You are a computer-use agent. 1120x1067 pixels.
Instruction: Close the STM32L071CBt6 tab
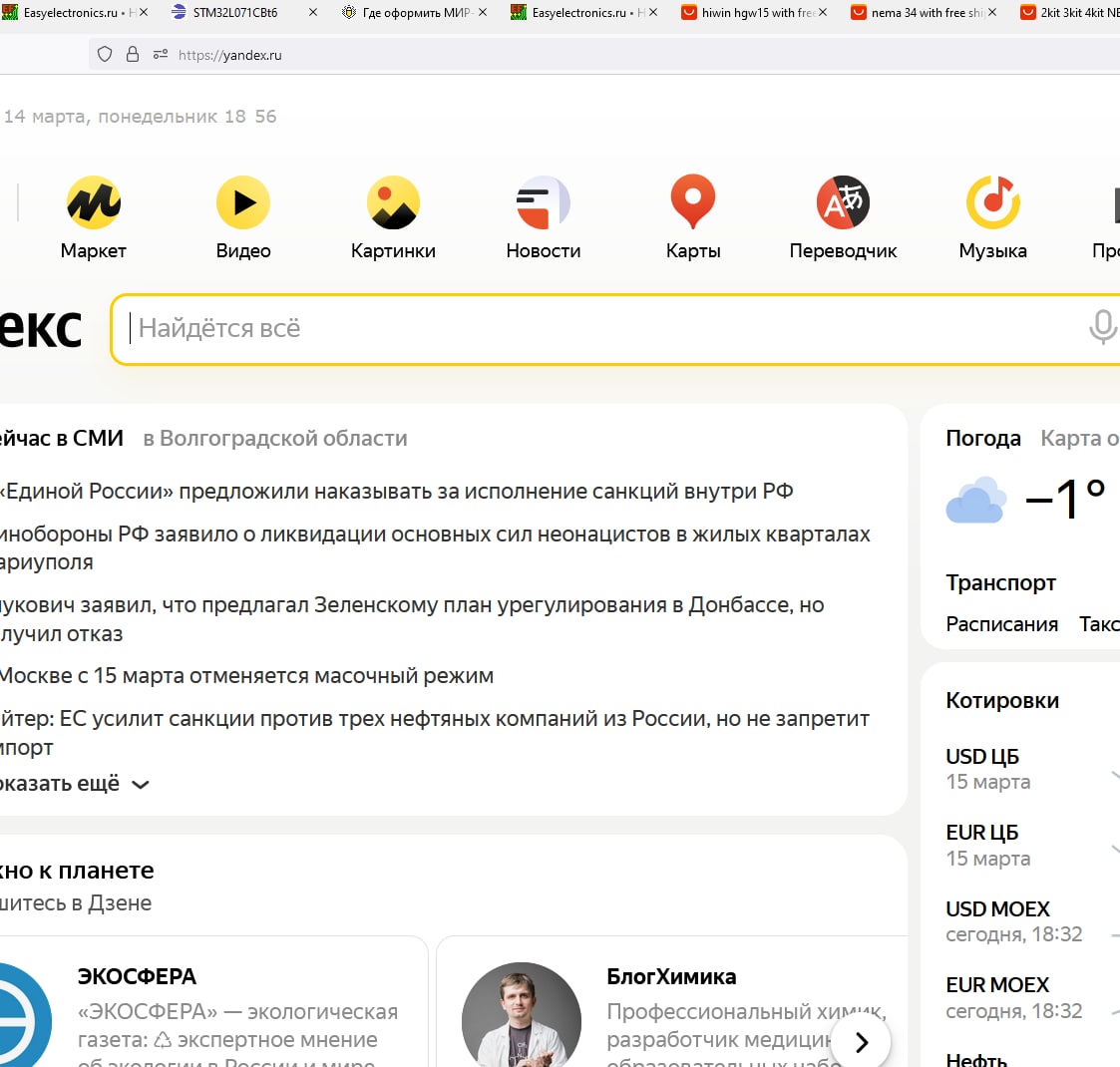click(x=313, y=13)
